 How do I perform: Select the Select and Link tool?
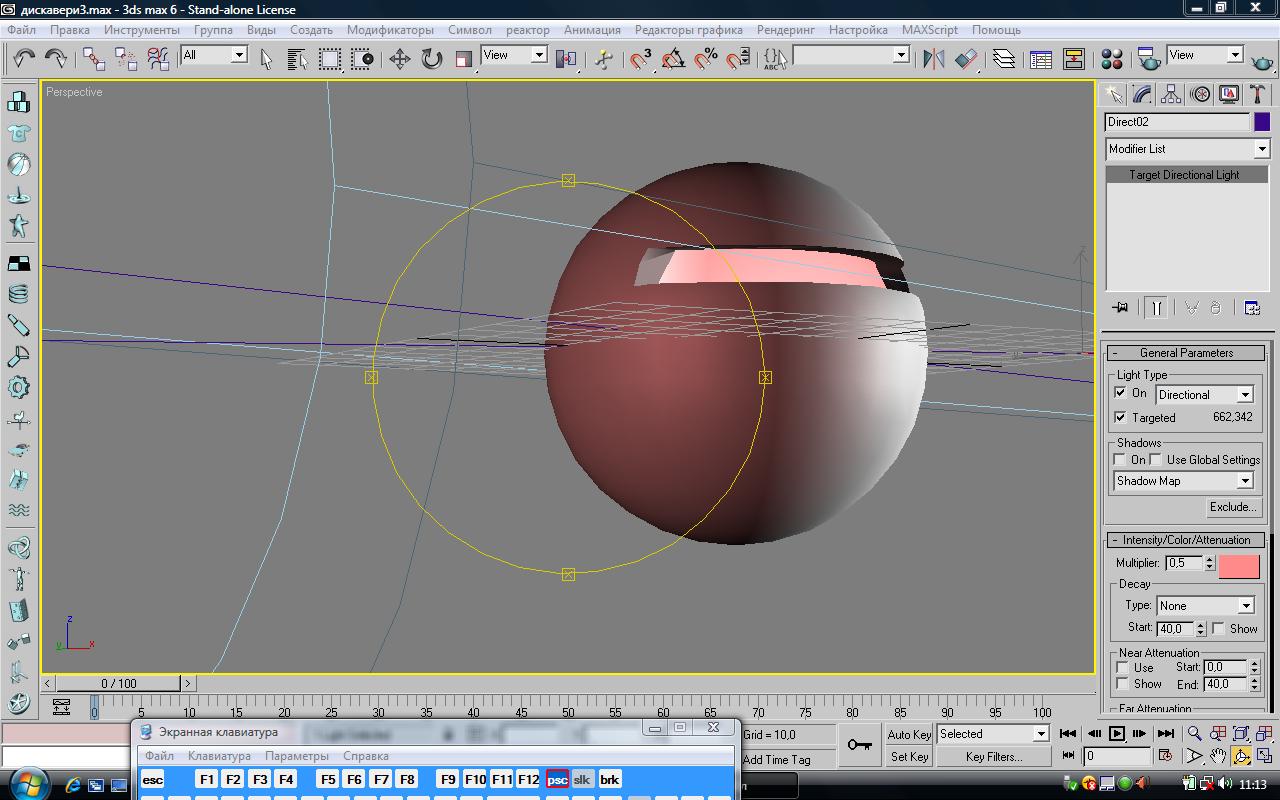click(x=94, y=59)
